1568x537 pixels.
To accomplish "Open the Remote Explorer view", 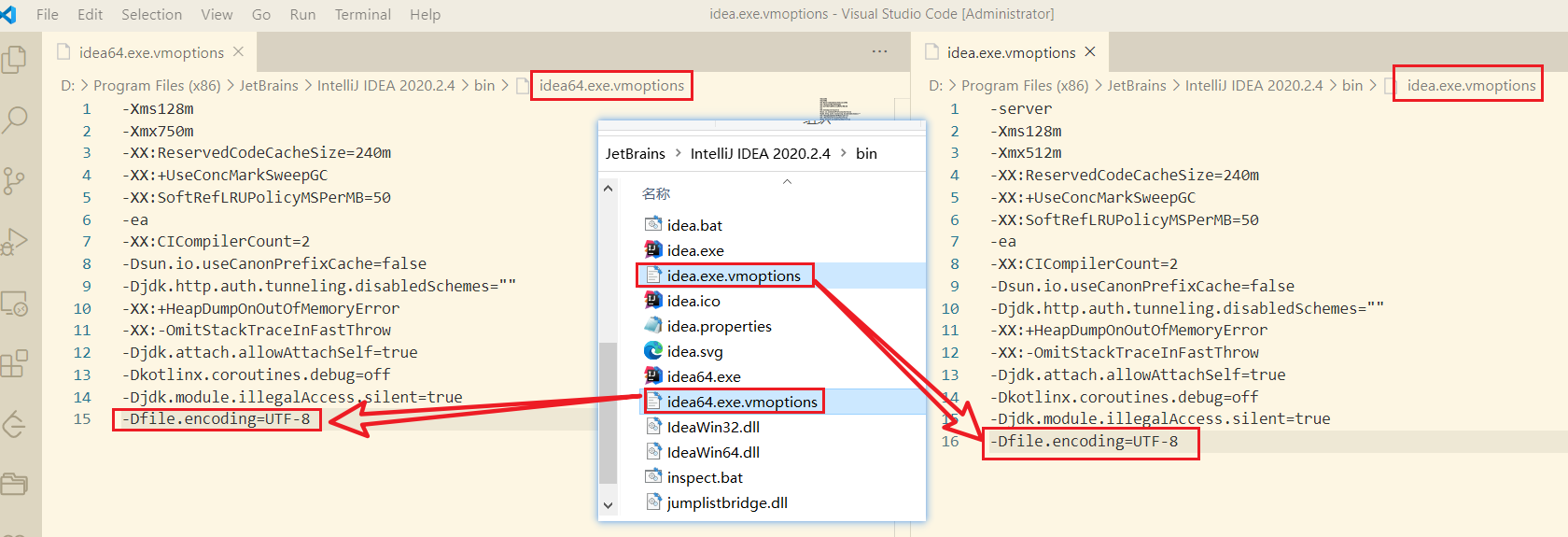I will click(x=14, y=304).
